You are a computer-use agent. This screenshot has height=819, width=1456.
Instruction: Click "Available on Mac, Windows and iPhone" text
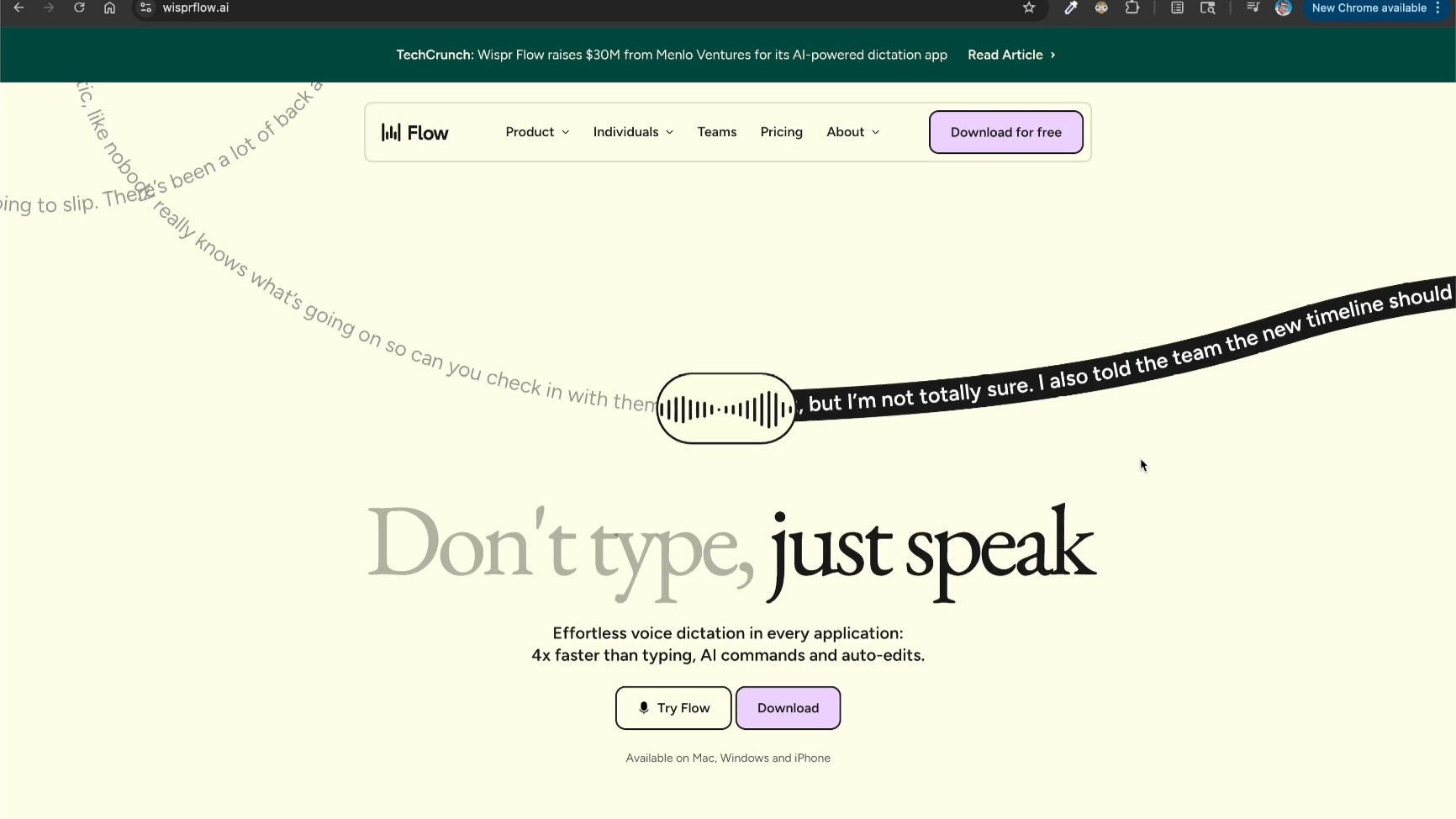point(728,758)
